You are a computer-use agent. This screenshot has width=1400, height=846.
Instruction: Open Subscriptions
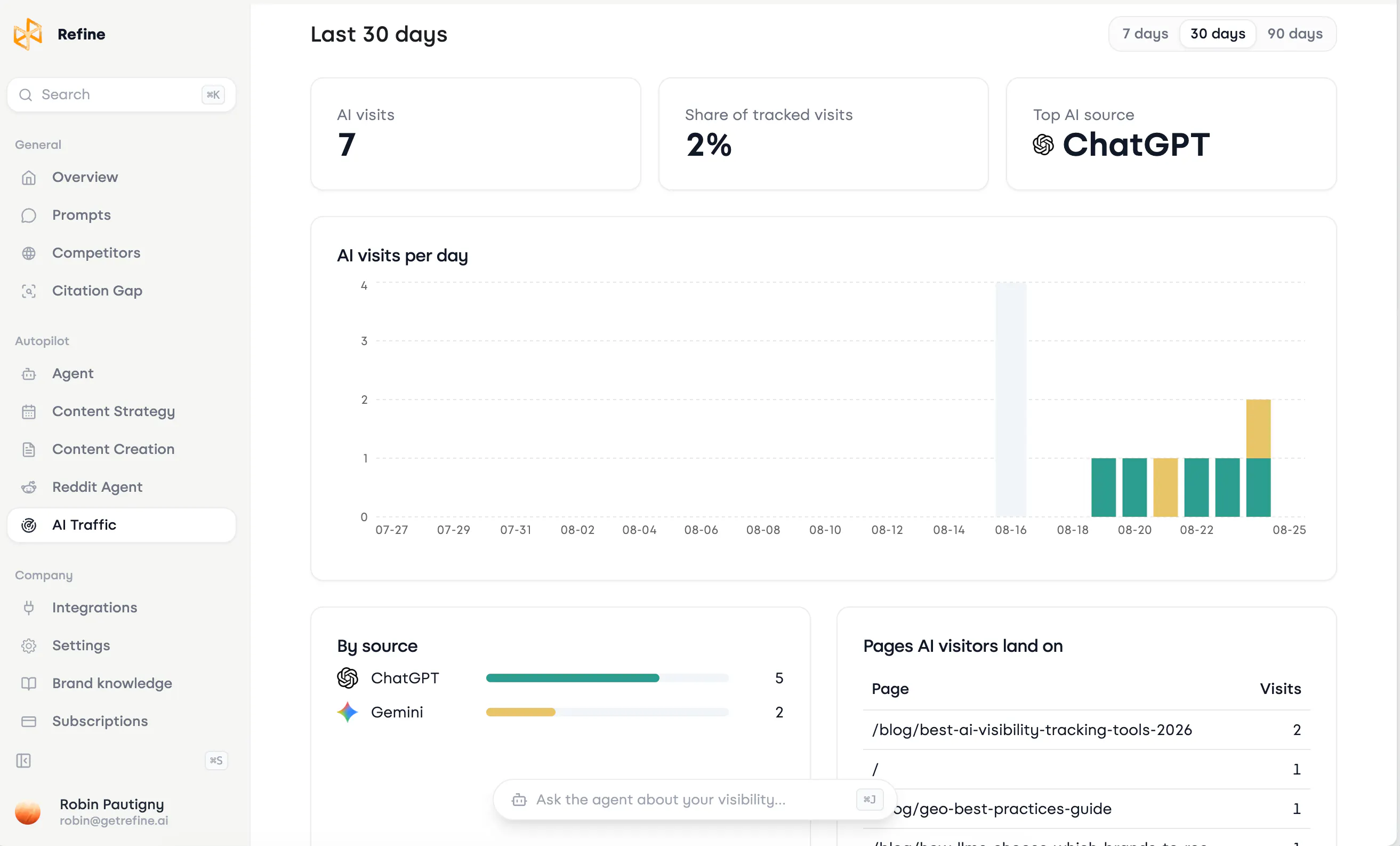click(122, 722)
